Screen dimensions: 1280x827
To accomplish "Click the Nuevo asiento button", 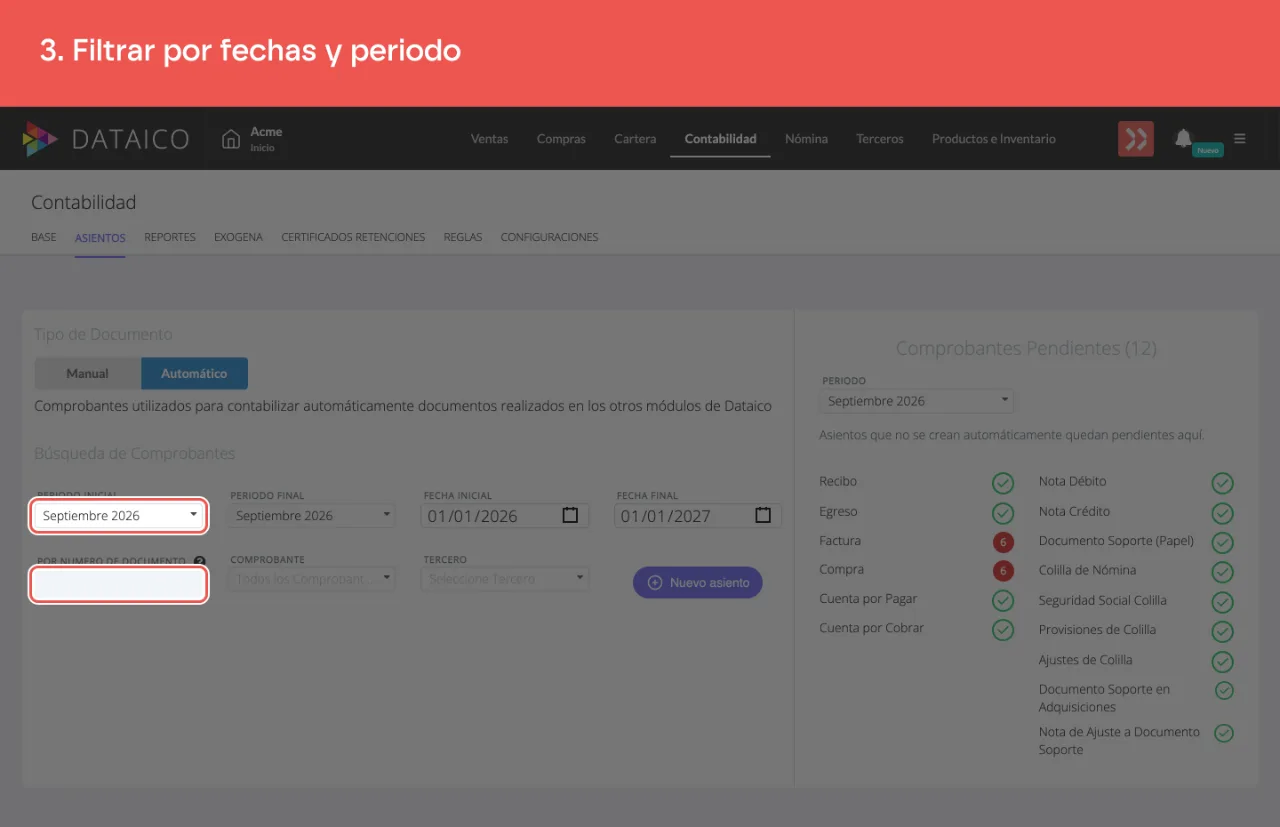I will (x=698, y=583).
